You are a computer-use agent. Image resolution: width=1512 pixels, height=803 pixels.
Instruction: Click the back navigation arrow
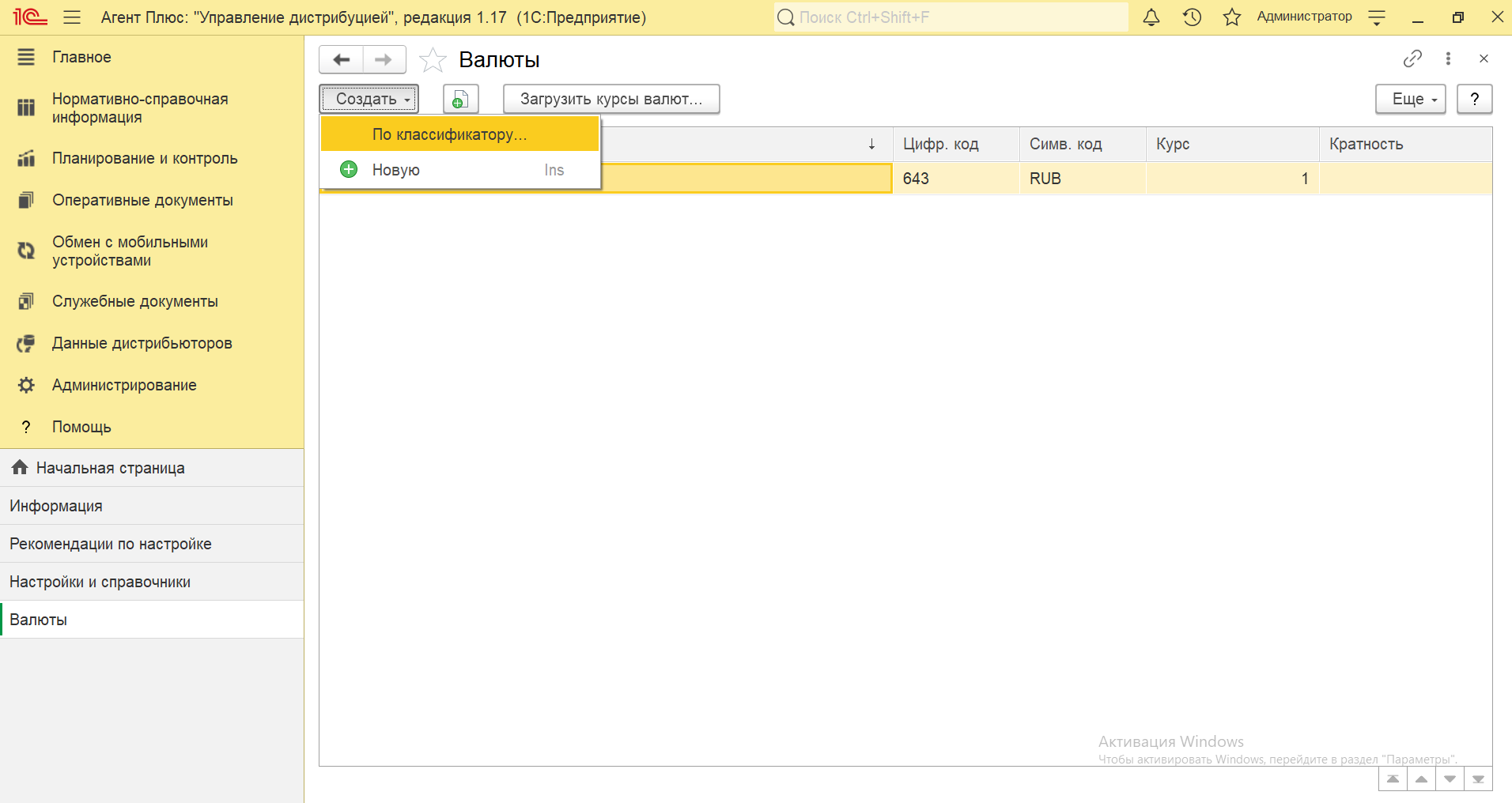[342, 60]
